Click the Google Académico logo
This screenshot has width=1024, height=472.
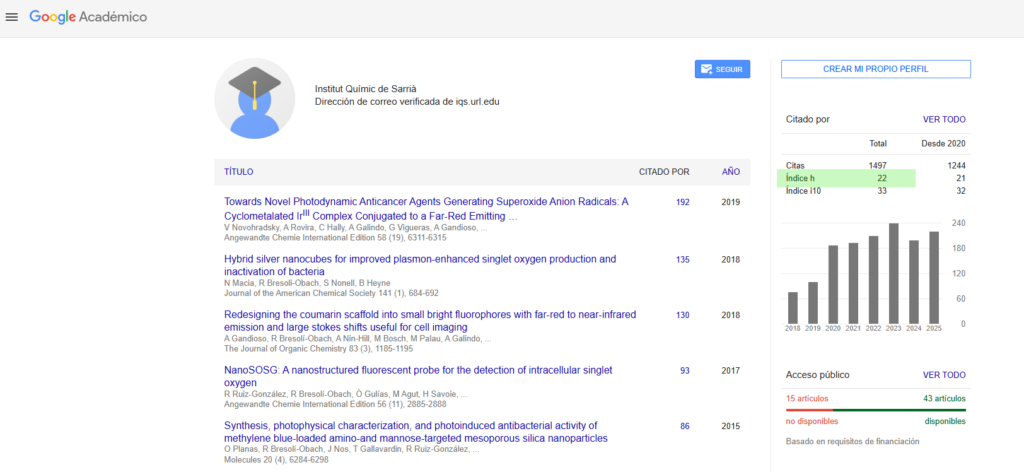tap(88, 17)
